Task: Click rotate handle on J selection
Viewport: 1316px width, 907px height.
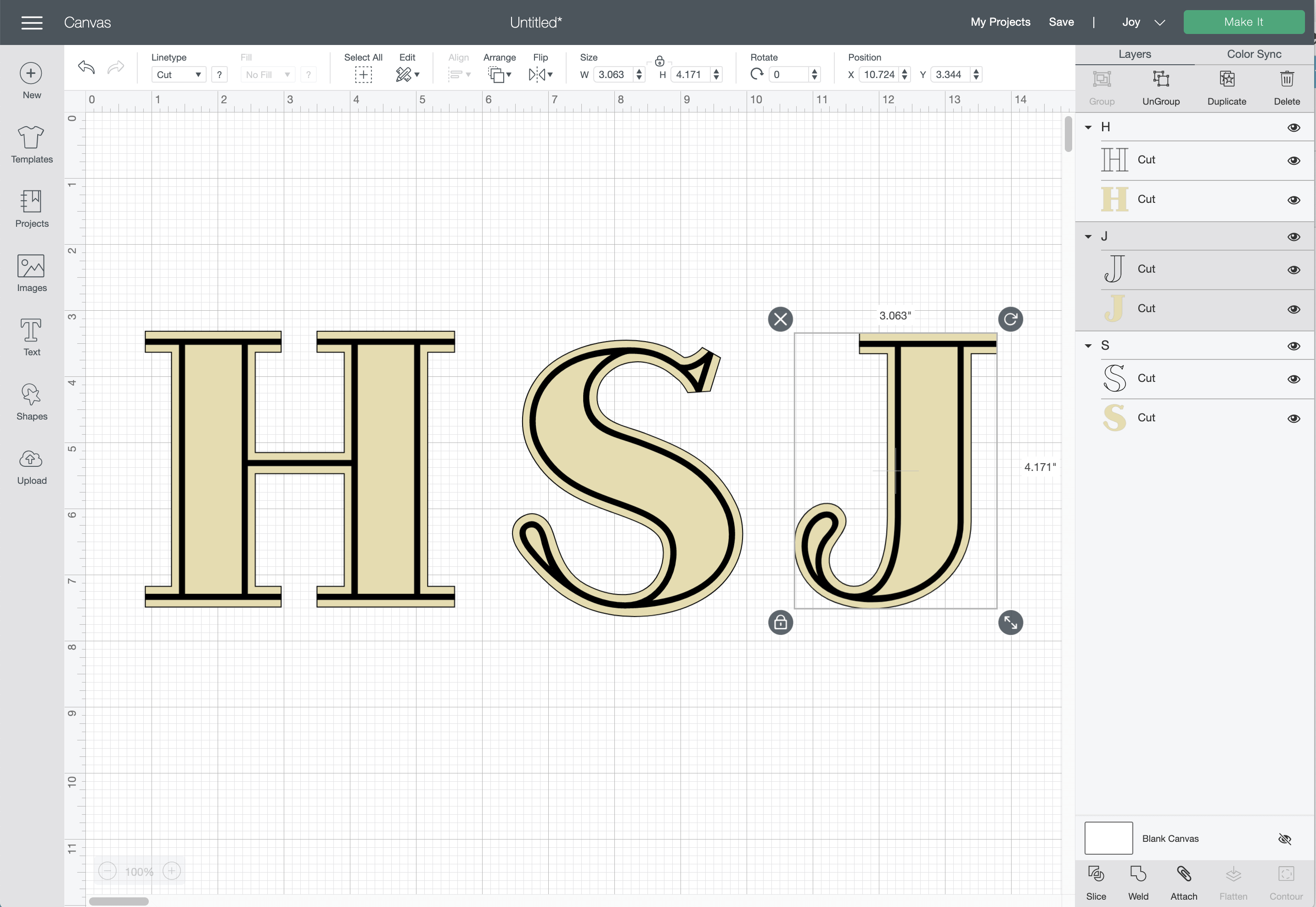Action: click(1010, 319)
